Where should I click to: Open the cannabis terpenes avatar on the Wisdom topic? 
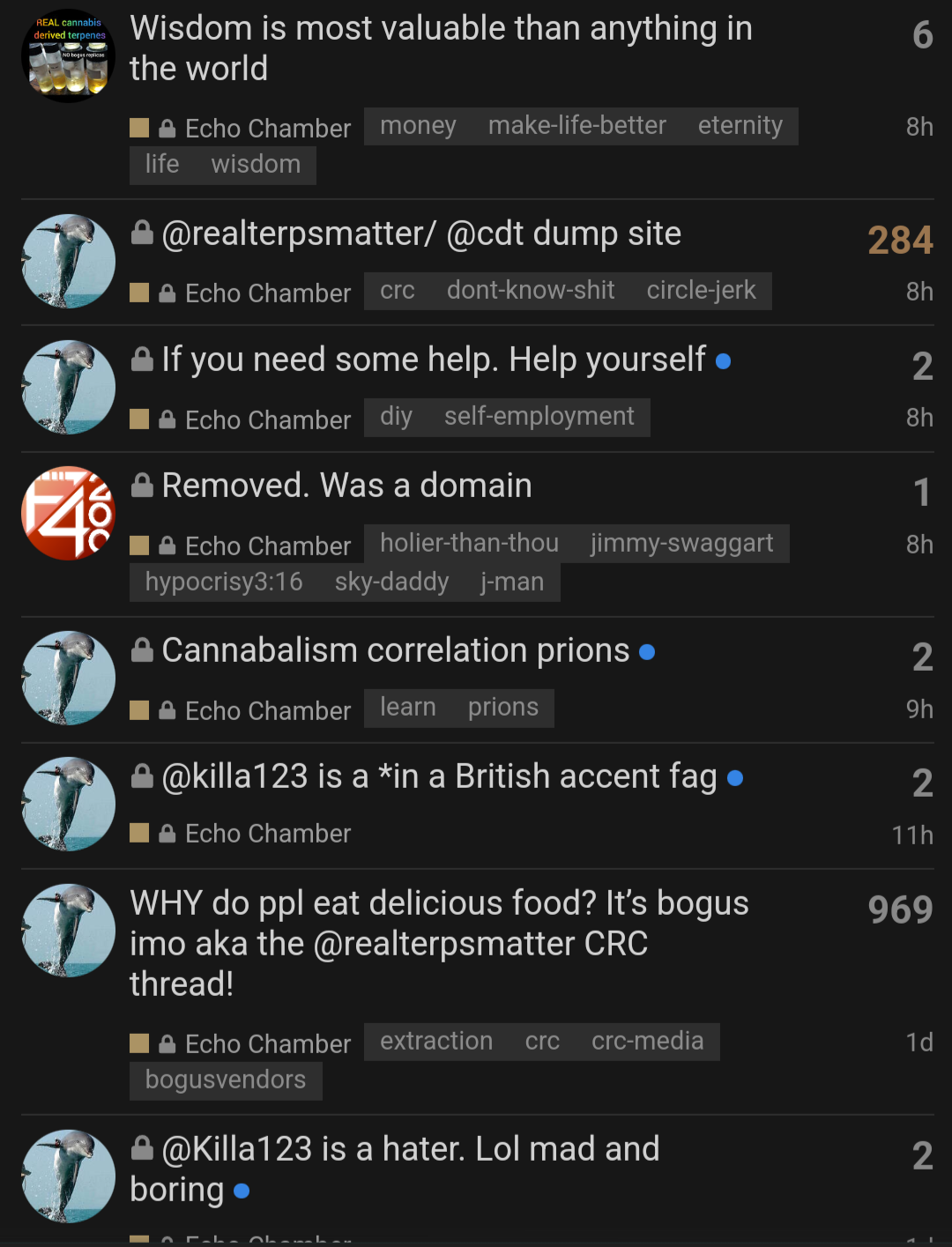(x=68, y=56)
